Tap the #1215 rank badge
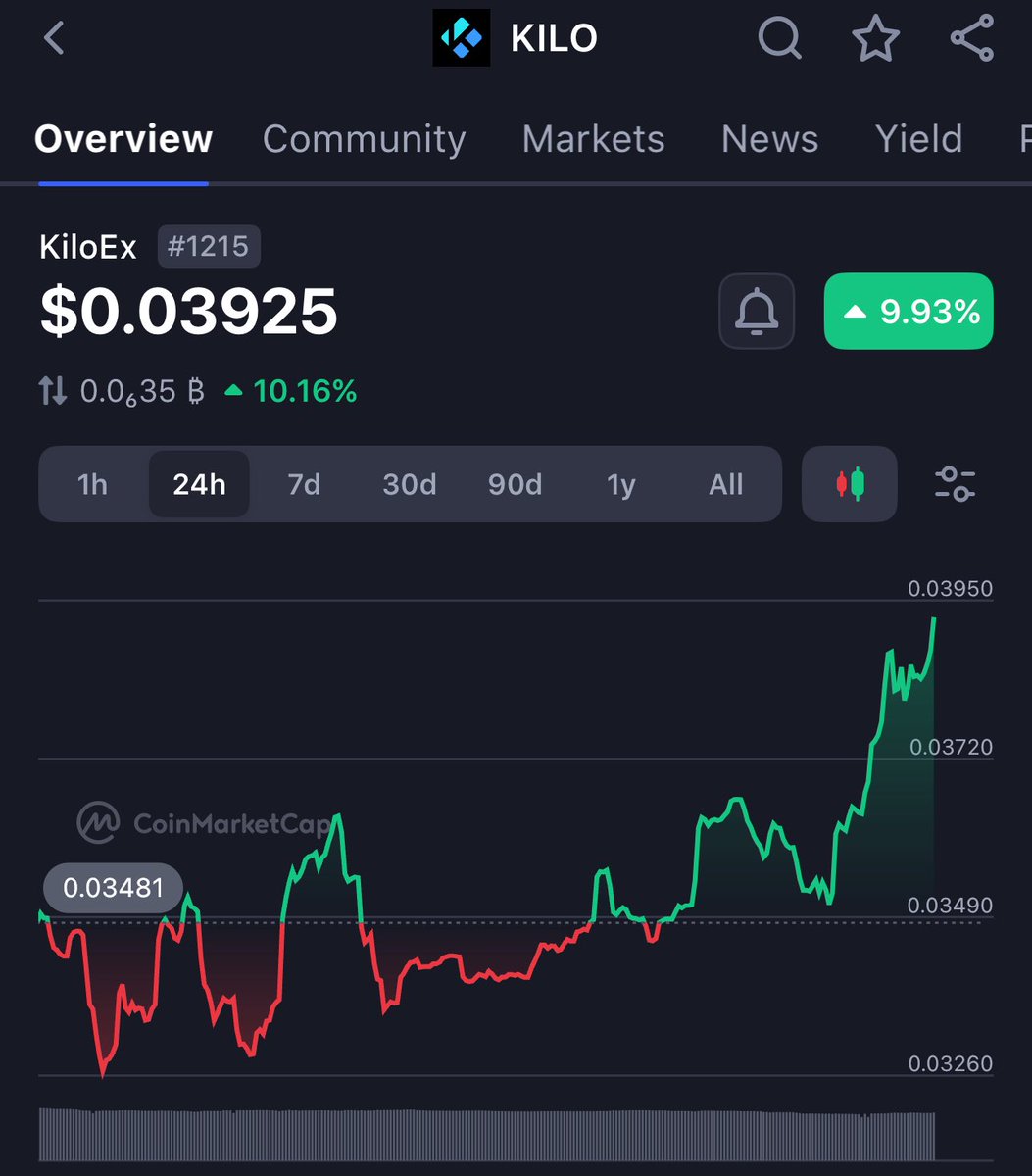 pyautogui.click(x=209, y=246)
